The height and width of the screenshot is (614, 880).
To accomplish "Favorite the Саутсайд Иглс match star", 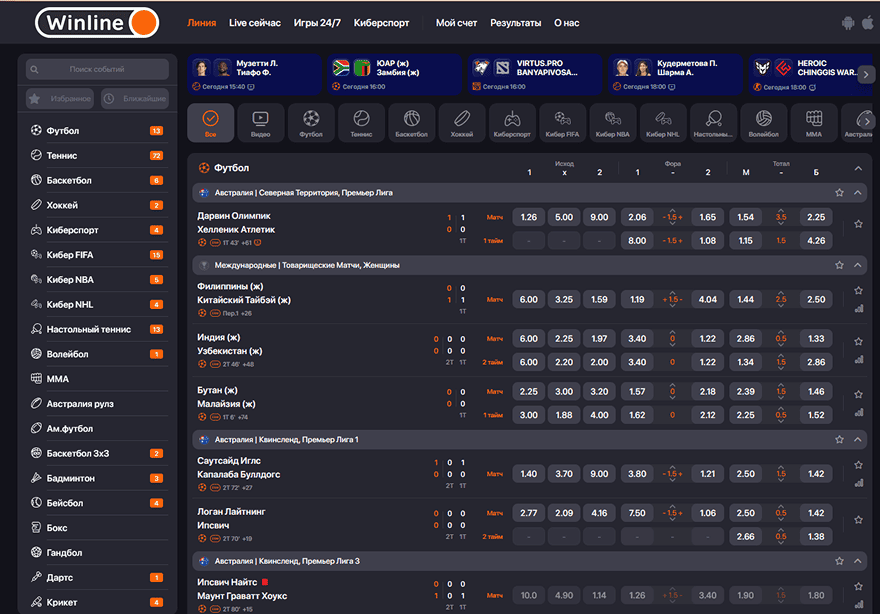I will click(858, 465).
